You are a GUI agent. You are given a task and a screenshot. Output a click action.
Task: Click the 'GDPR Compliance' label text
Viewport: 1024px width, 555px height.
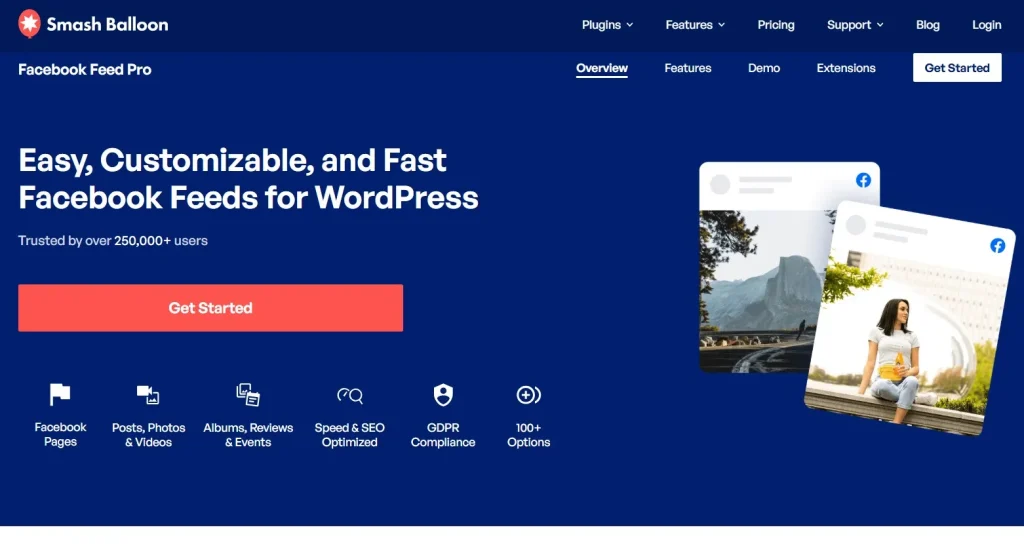pos(443,435)
